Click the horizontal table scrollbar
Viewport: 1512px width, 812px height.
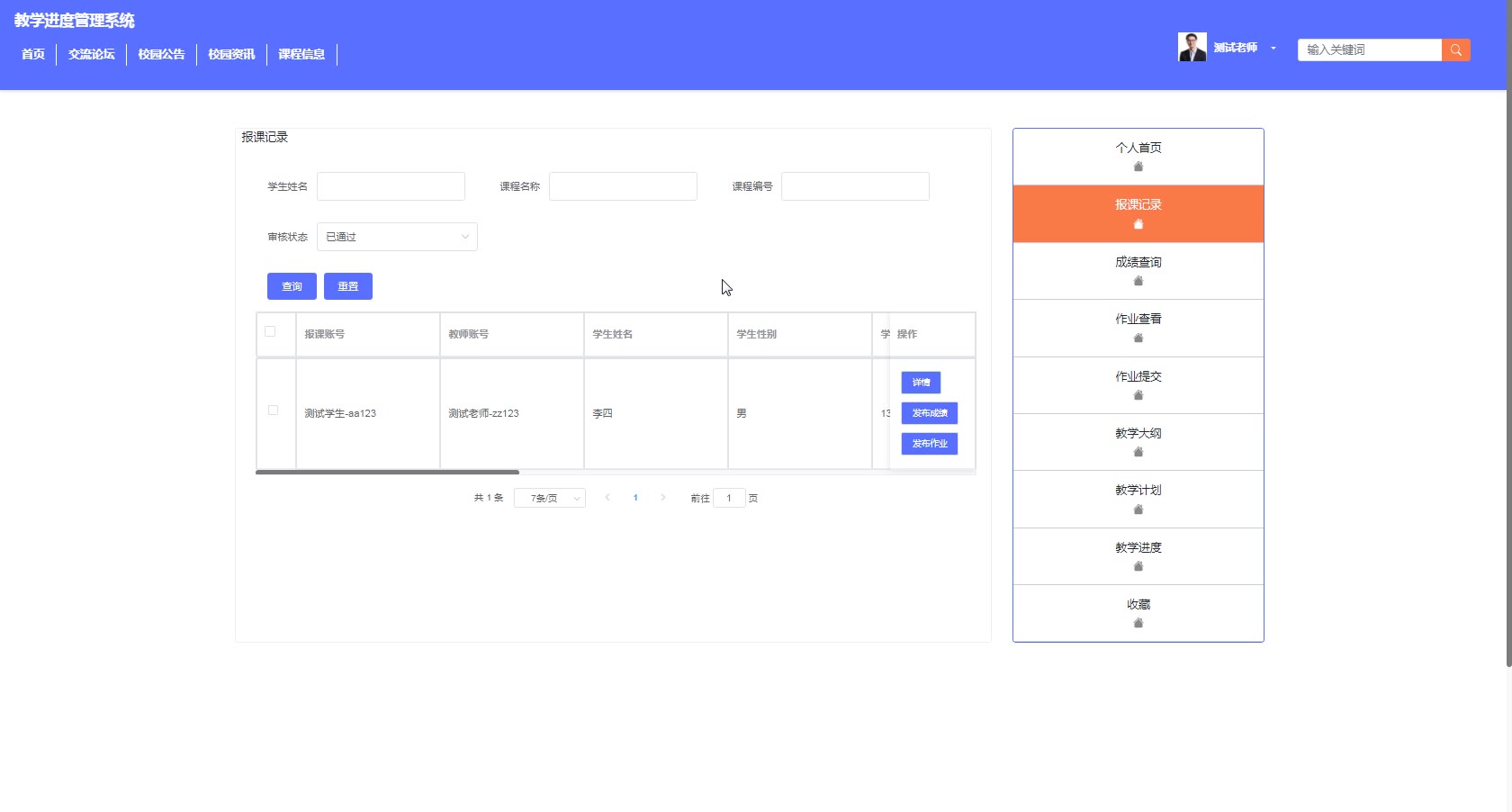387,472
